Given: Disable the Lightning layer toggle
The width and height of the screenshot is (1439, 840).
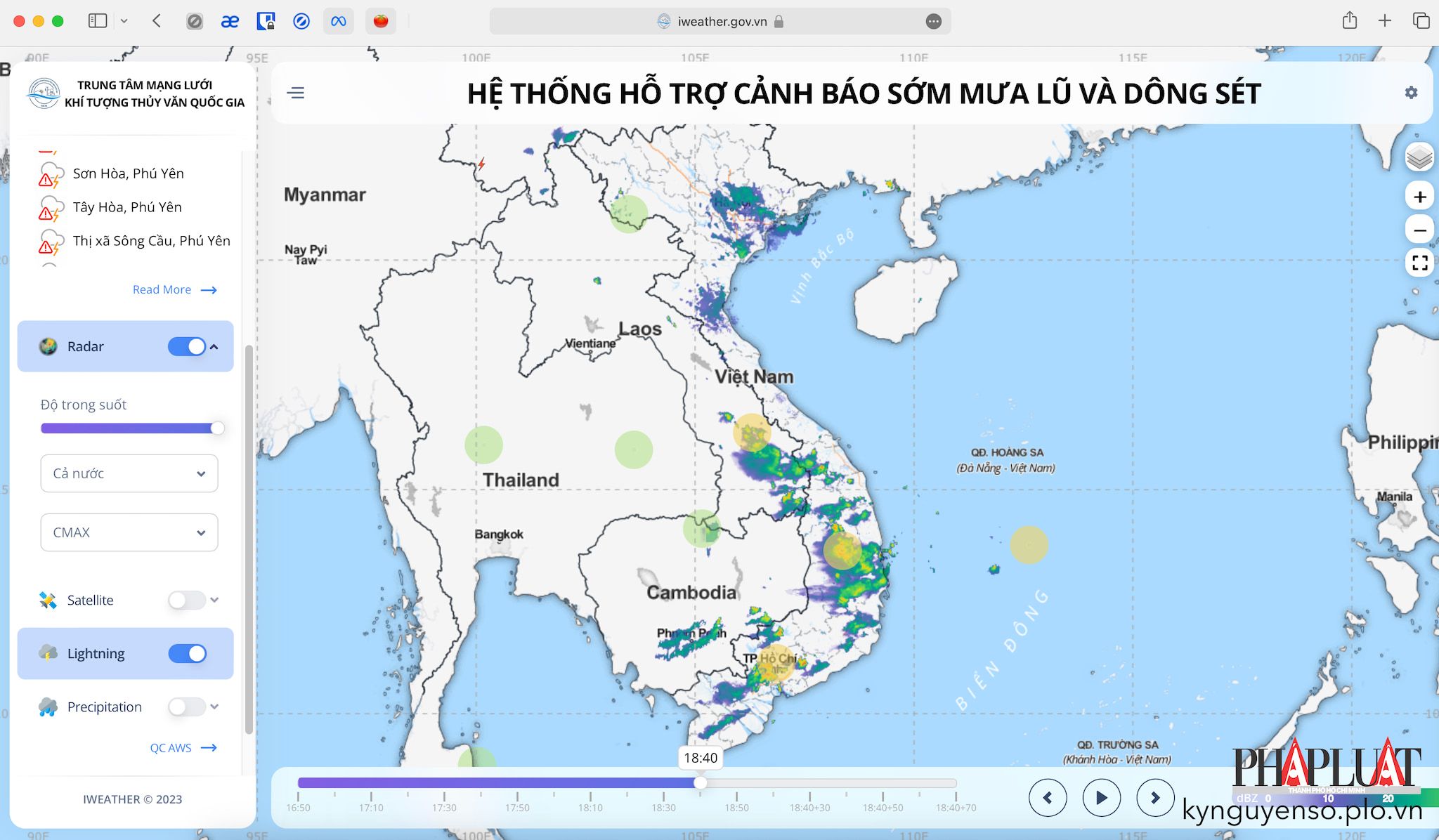Looking at the screenshot, I should [x=188, y=653].
